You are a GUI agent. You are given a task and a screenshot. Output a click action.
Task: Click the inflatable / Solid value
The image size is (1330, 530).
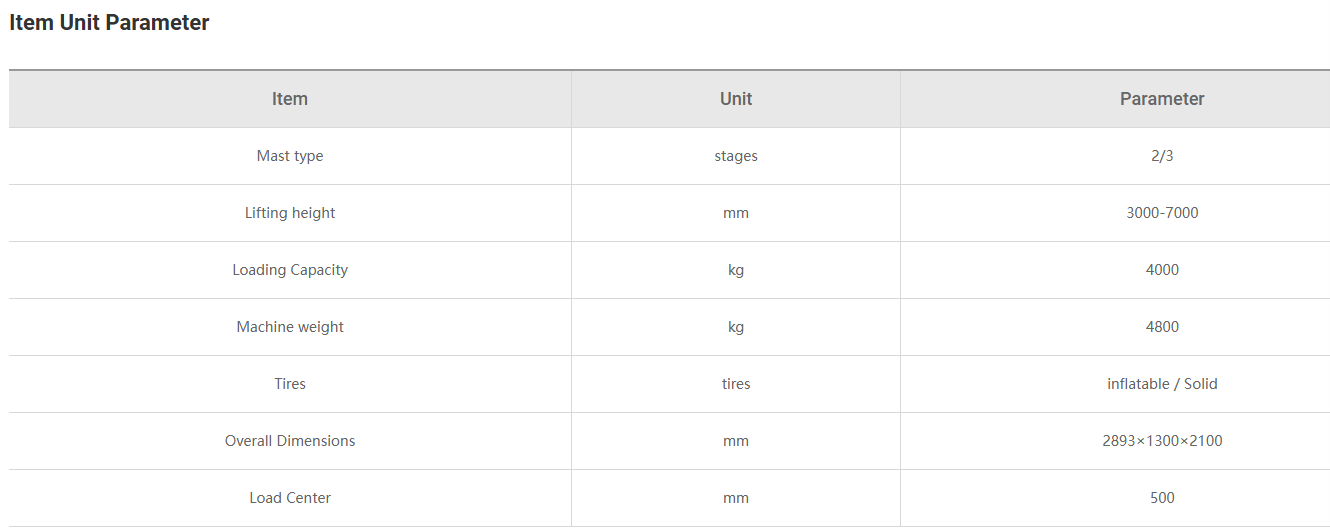(1162, 384)
